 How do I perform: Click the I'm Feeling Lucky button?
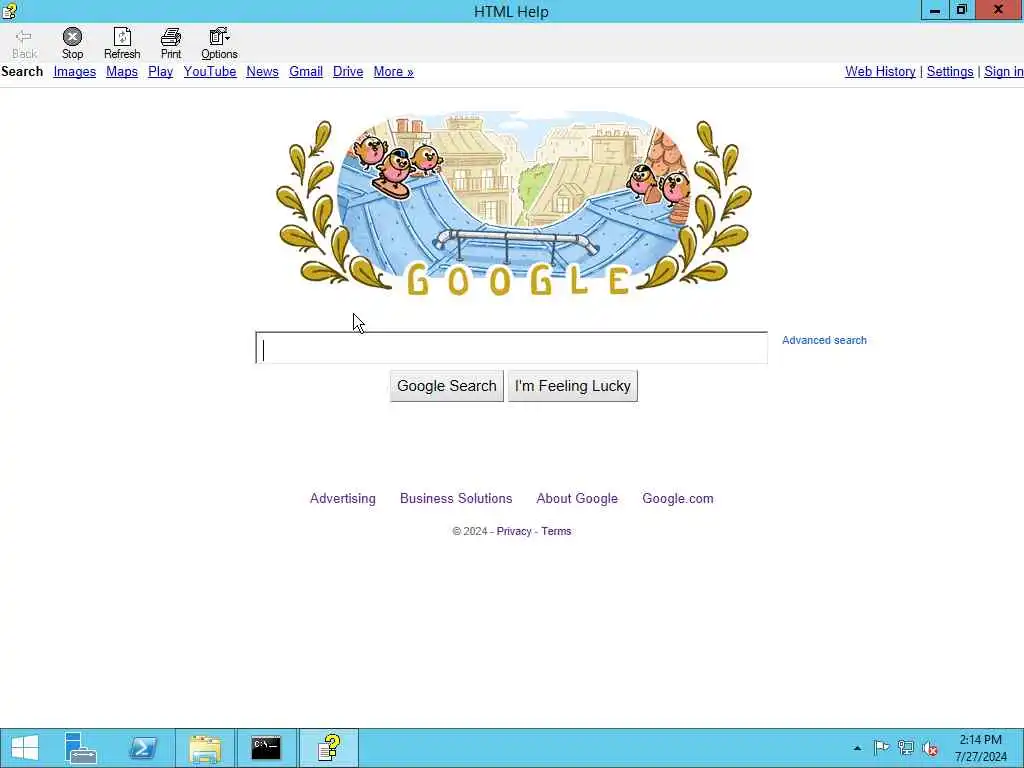573,386
